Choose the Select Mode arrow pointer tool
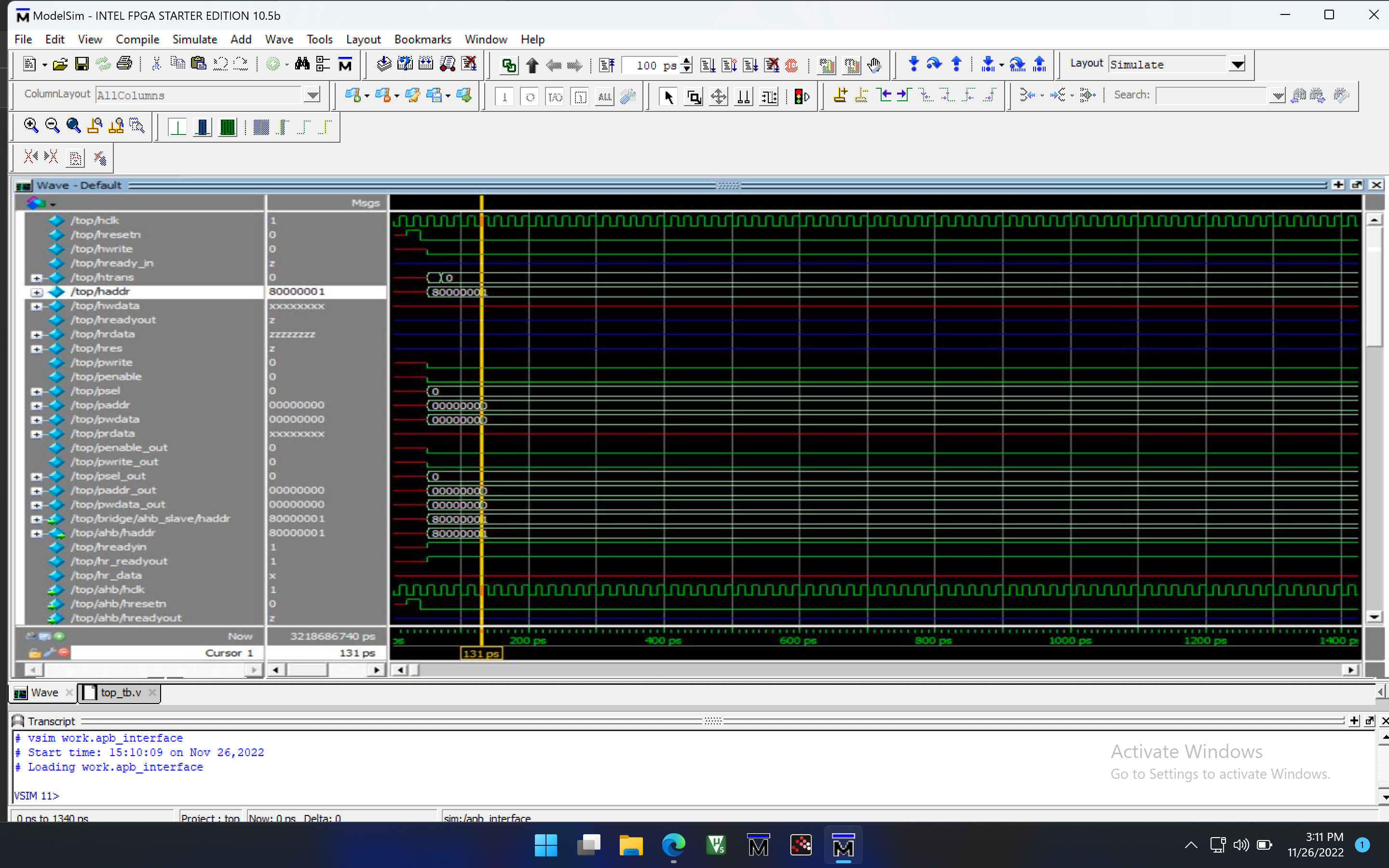Image resolution: width=1389 pixels, height=868 pixels. [668, 96]
